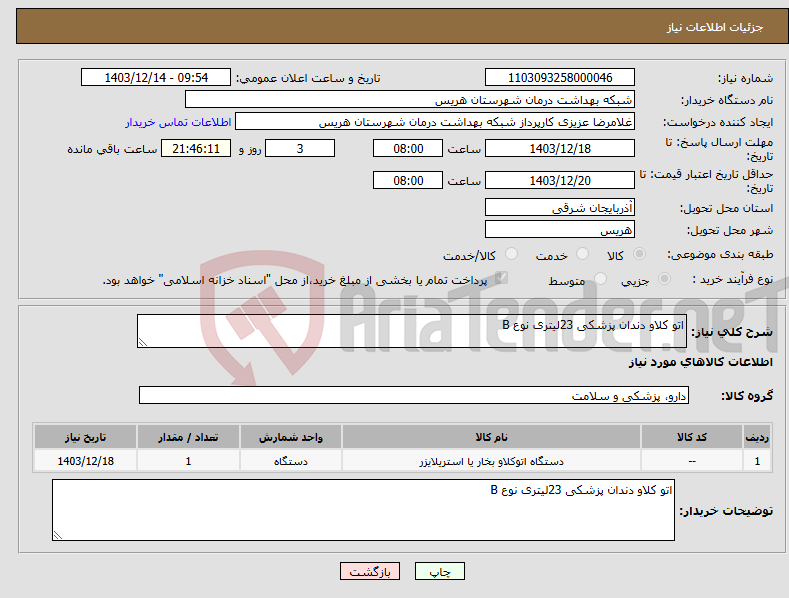Click the announcement date field 1403/12/14 - 09:54
Image resolution: width=789 pixels, height=598 pixels.
click(x=156, y=78)
